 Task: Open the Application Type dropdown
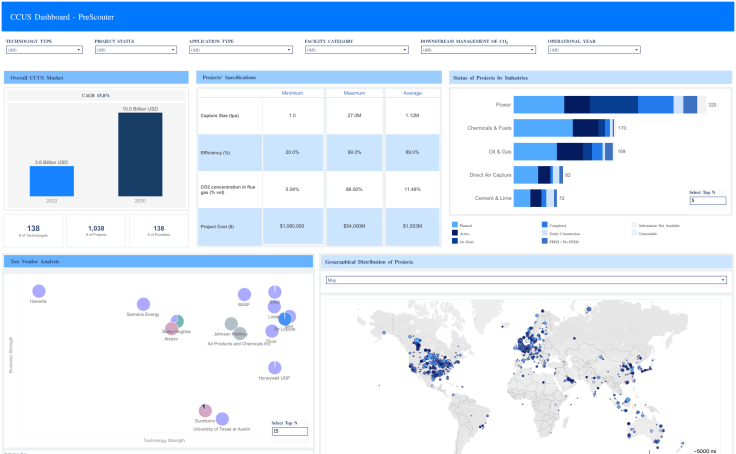[x=240, y=49]
